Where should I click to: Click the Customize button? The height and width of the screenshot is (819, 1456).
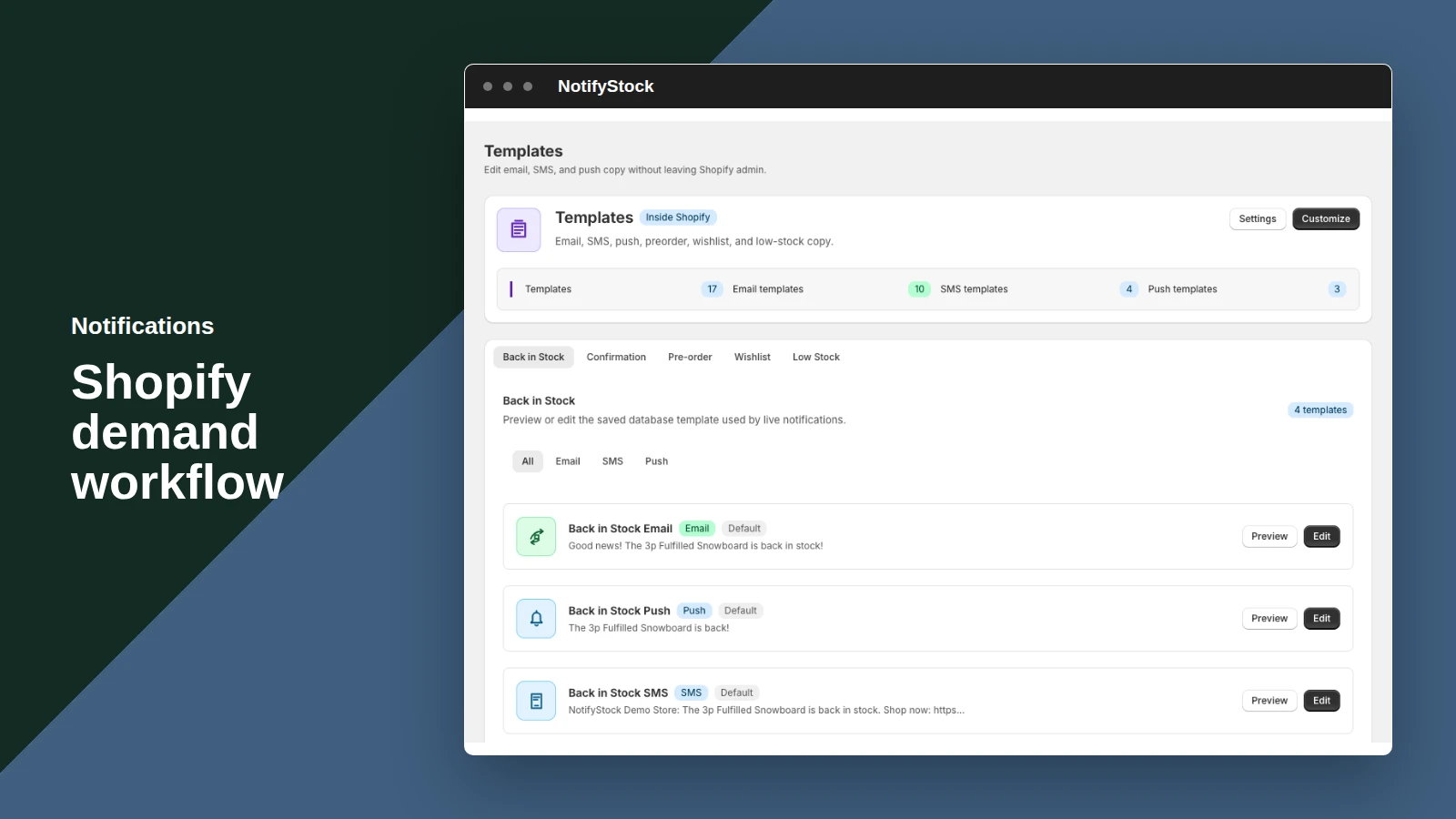click(x=1326, y=218)
